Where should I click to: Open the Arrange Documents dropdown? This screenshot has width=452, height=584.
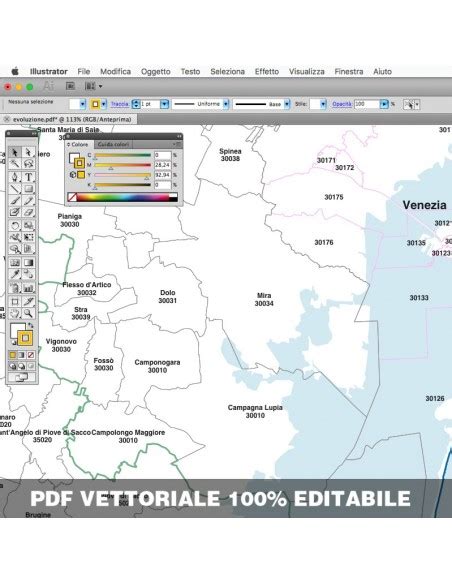(x=93, y=86)
